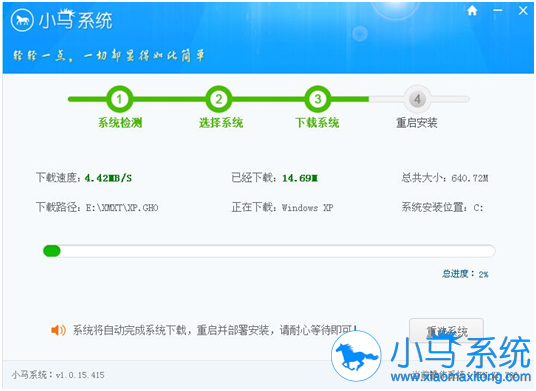Click the orange speaker icon
Image resolution: width=536 pixels, height=391 pixels.
coord(58,330)
